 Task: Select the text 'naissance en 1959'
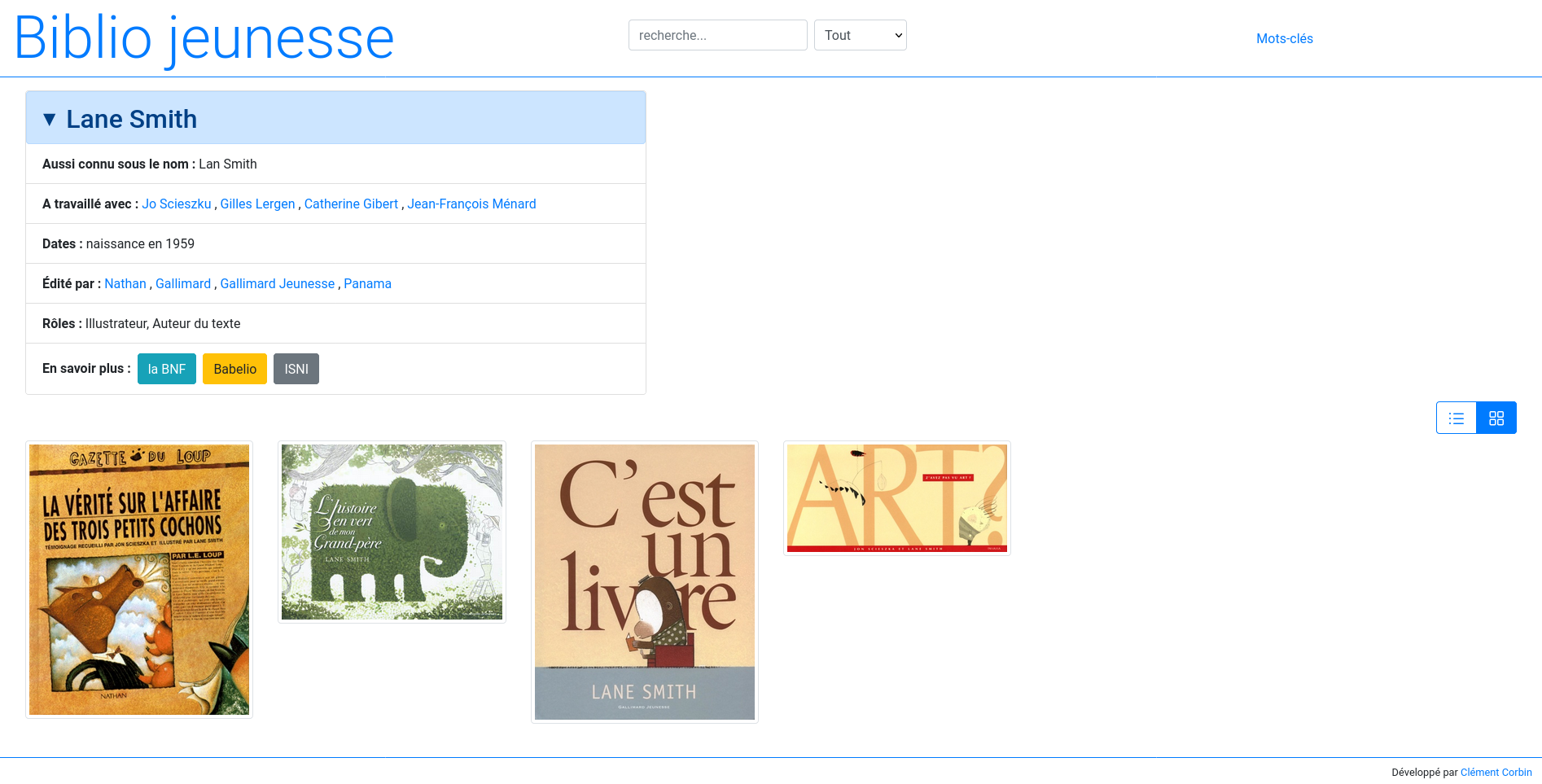click(x=140, y=243)
